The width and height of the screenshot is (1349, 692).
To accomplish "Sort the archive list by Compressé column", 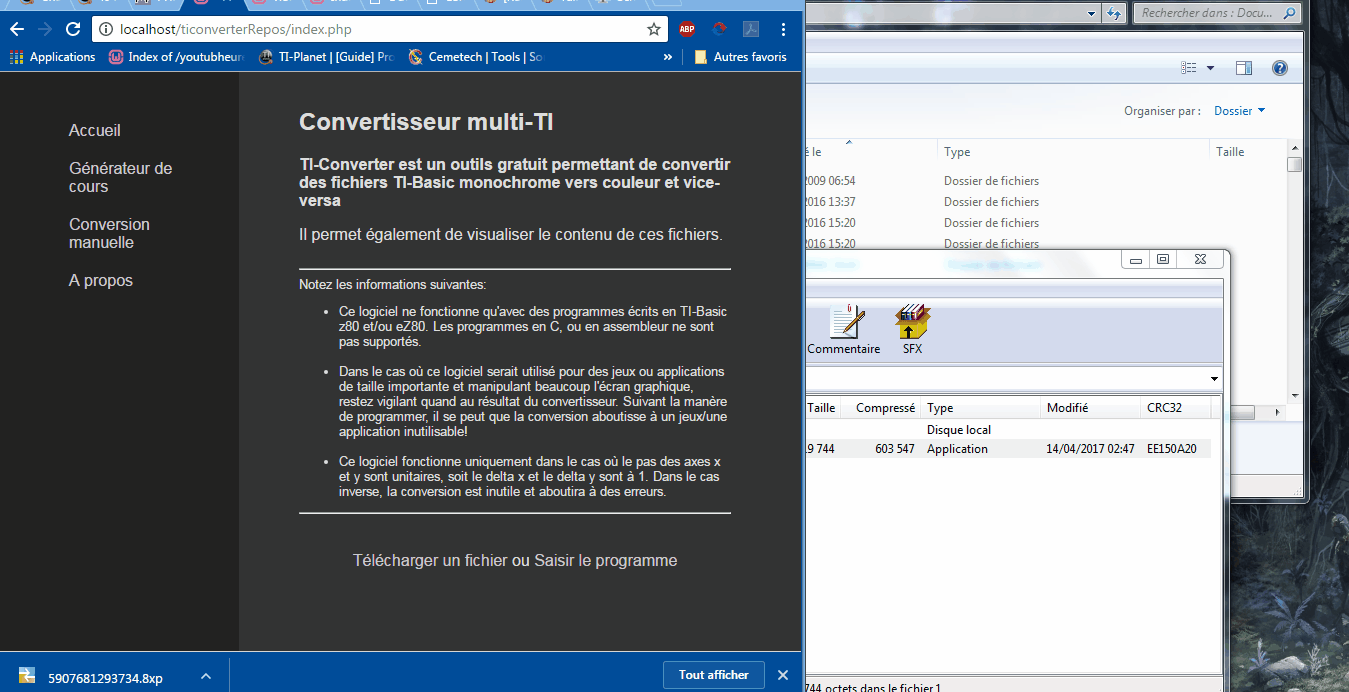I will pos(879,408).
